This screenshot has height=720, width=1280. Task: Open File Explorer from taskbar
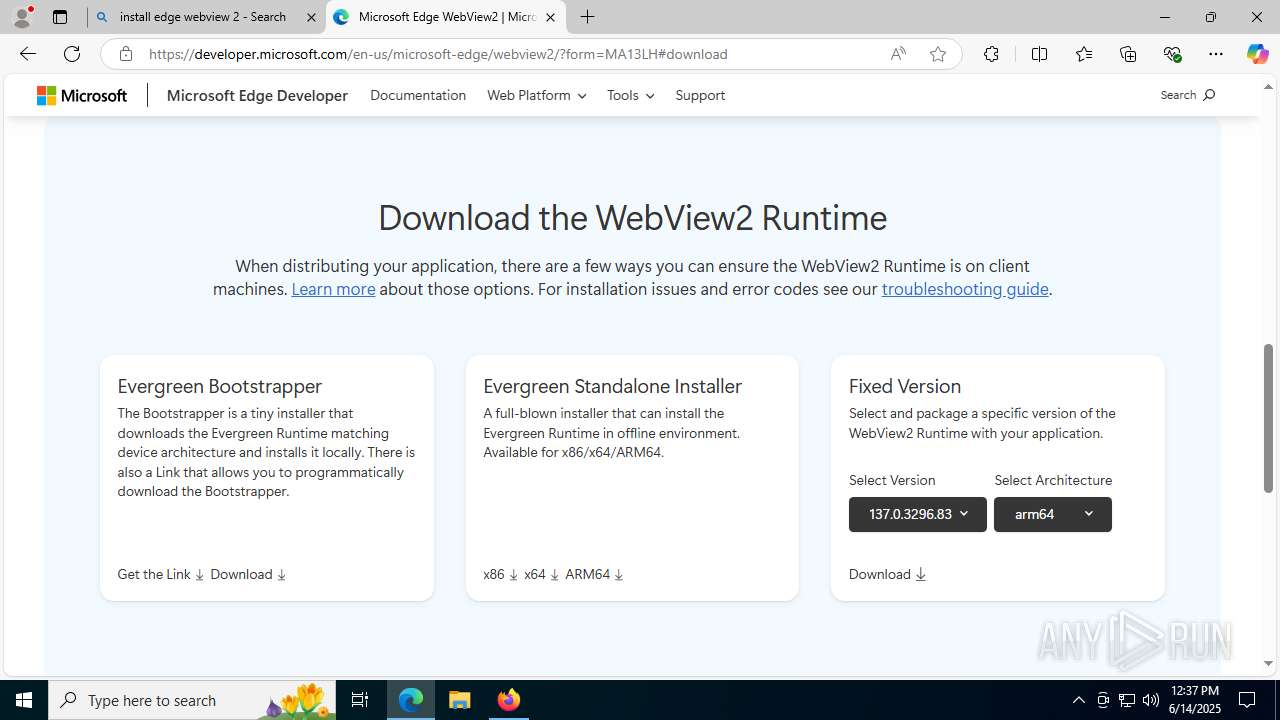coord(460,700)
